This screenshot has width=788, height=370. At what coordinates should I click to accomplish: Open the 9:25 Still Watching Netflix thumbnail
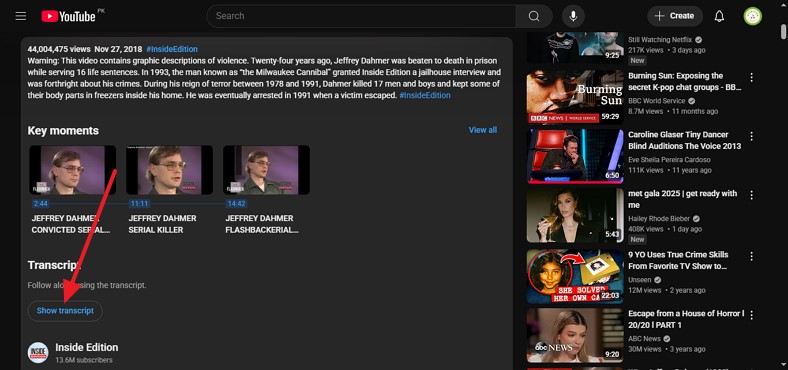click(575, 48)
